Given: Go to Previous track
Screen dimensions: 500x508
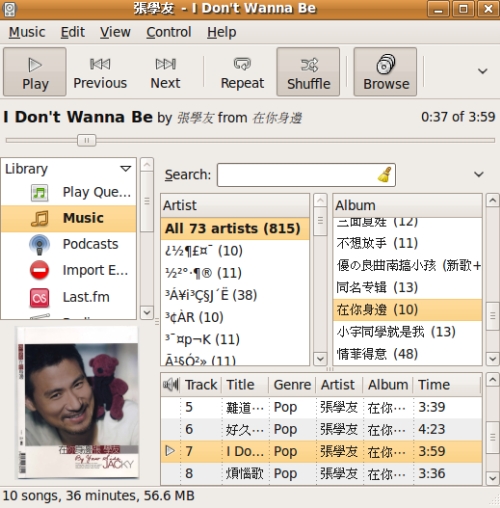Looking at the screenshot, I should click(x=100, y=72).
